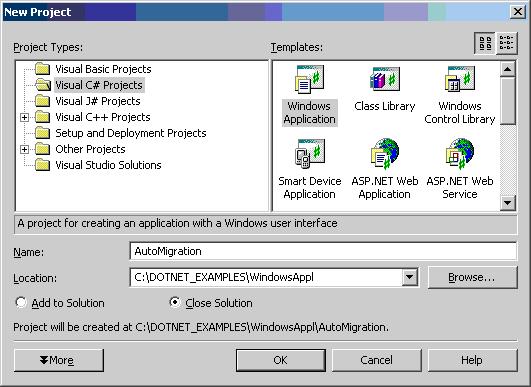The width and height of the screenshot is (531, 387).
Task: Click the Visual C++ Projects folder icon
Action: [43, 117]
